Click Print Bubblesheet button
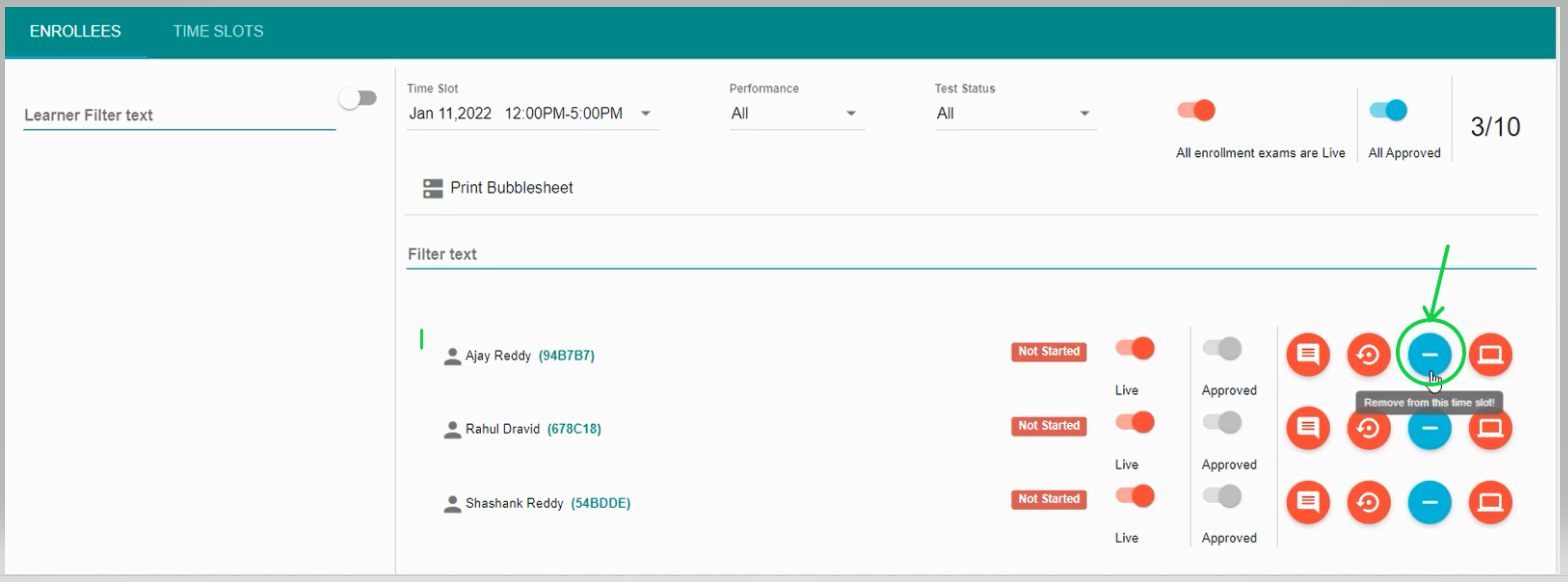 point(498,188)
